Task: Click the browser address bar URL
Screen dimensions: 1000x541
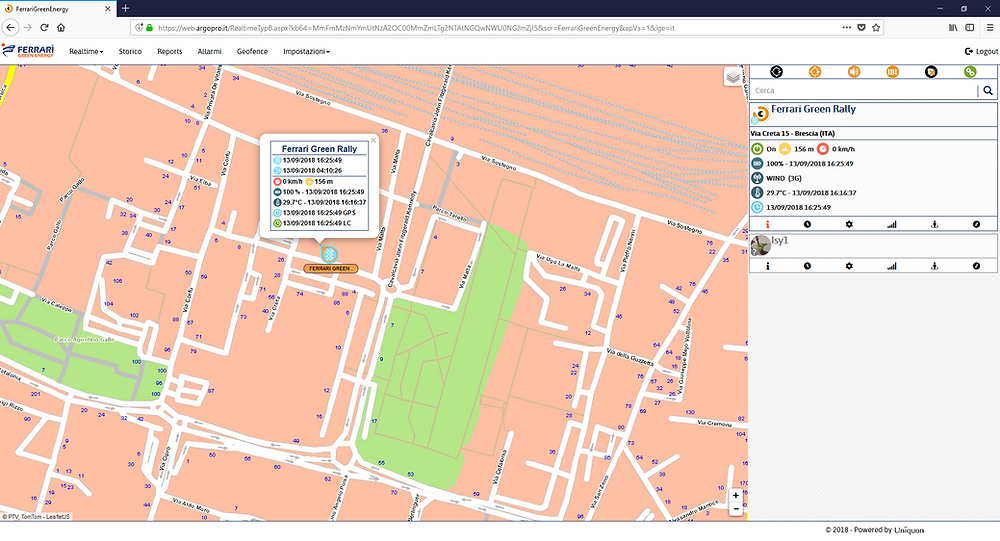Action: click(x=416, y=28)
